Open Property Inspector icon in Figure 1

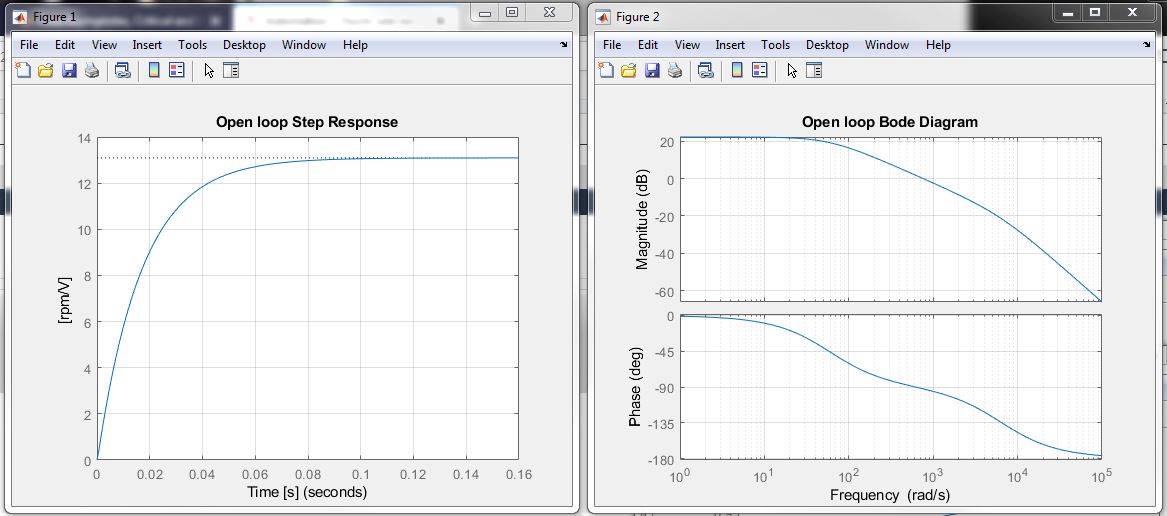click(231, 71)
